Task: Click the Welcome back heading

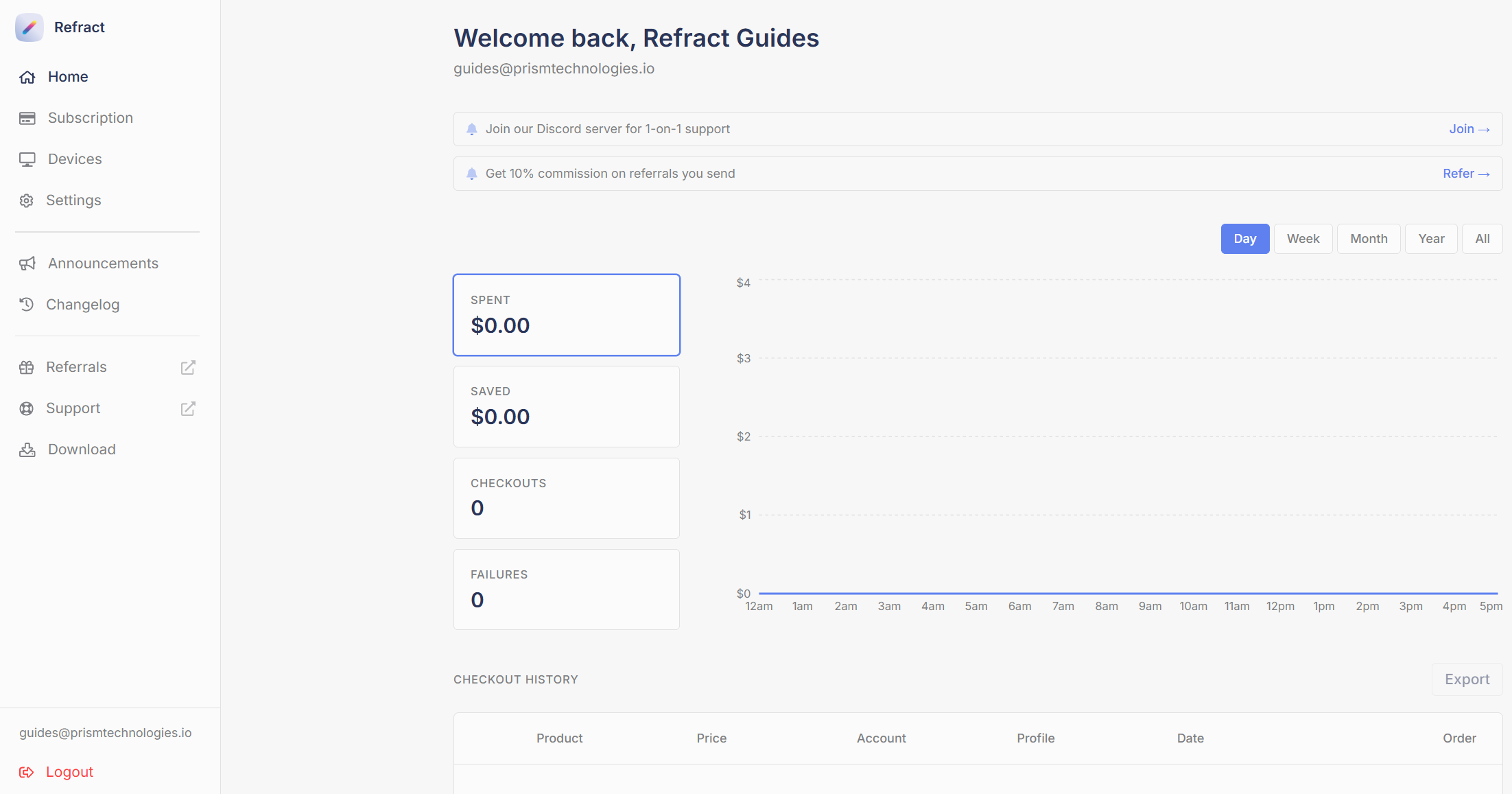Action: (x=636, y=38)
